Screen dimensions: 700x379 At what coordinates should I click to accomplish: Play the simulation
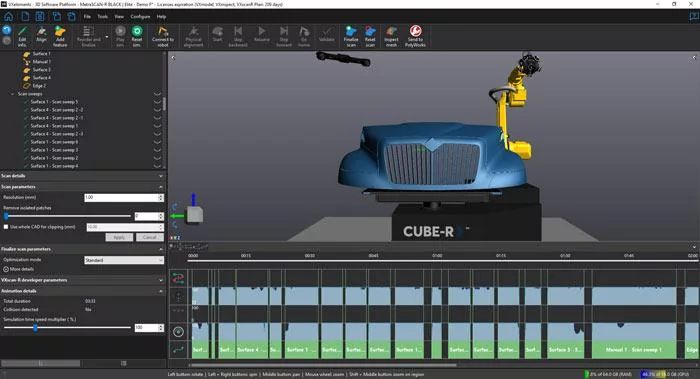pos(120,36)
